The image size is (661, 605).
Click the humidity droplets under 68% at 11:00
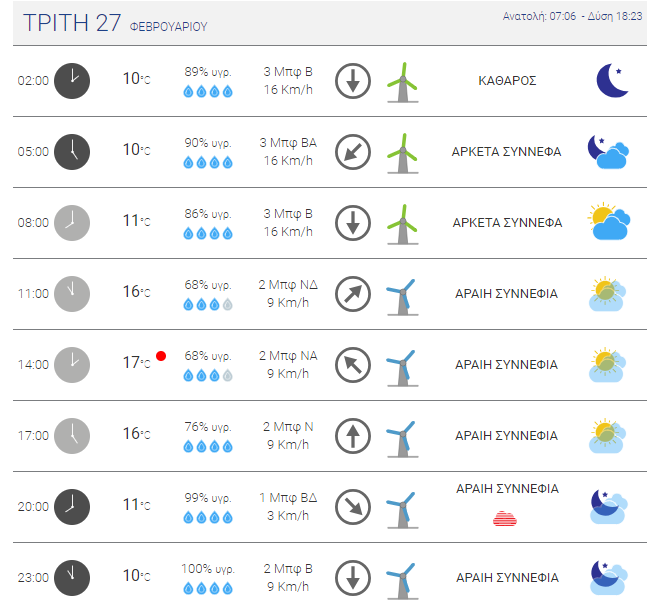(x=208, y=304)
